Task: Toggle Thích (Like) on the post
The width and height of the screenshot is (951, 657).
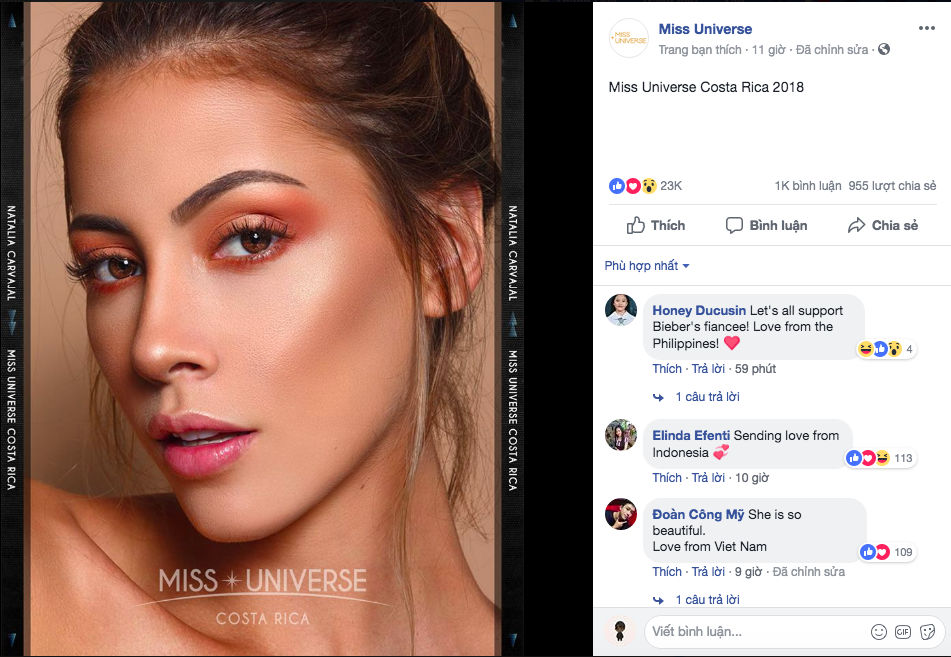Action: (656, 225)
